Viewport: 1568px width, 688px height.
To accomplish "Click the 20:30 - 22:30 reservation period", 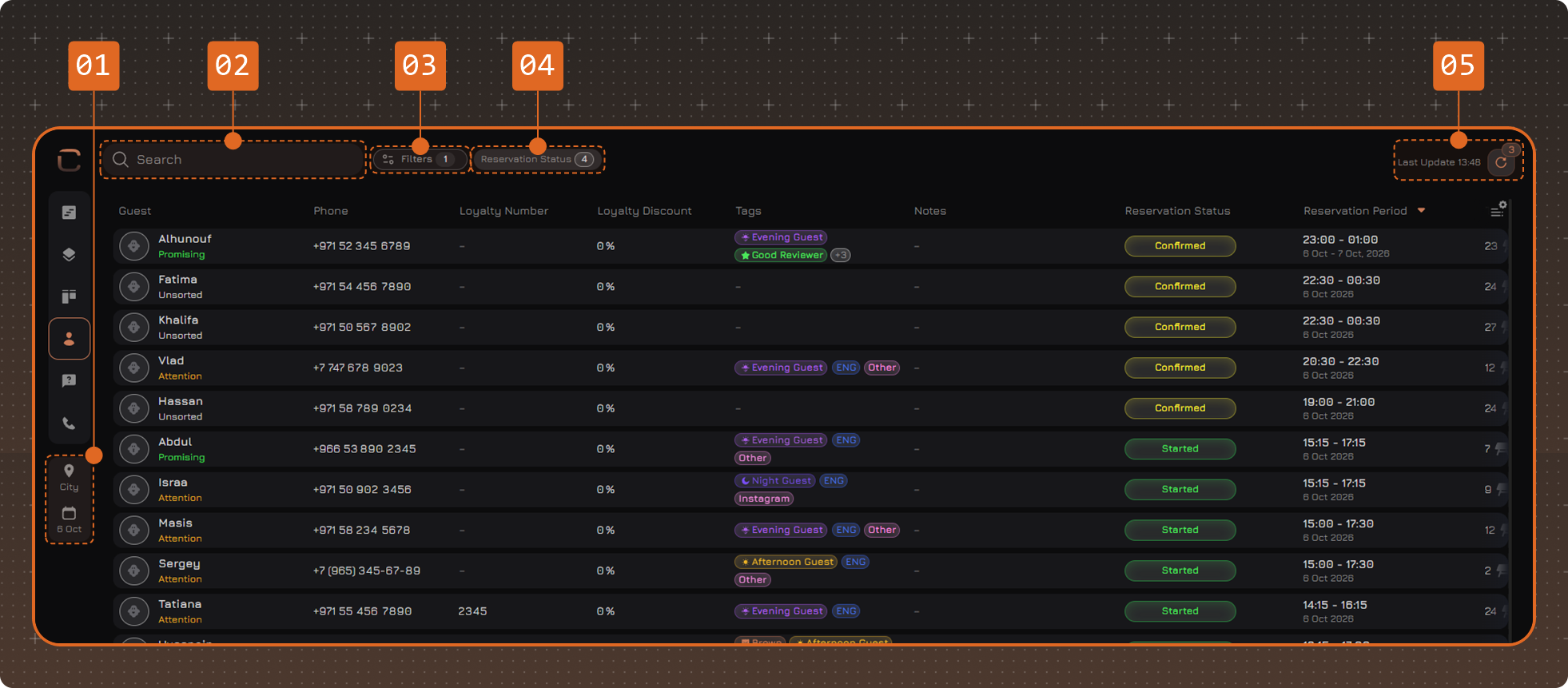I will [1340, 361].
